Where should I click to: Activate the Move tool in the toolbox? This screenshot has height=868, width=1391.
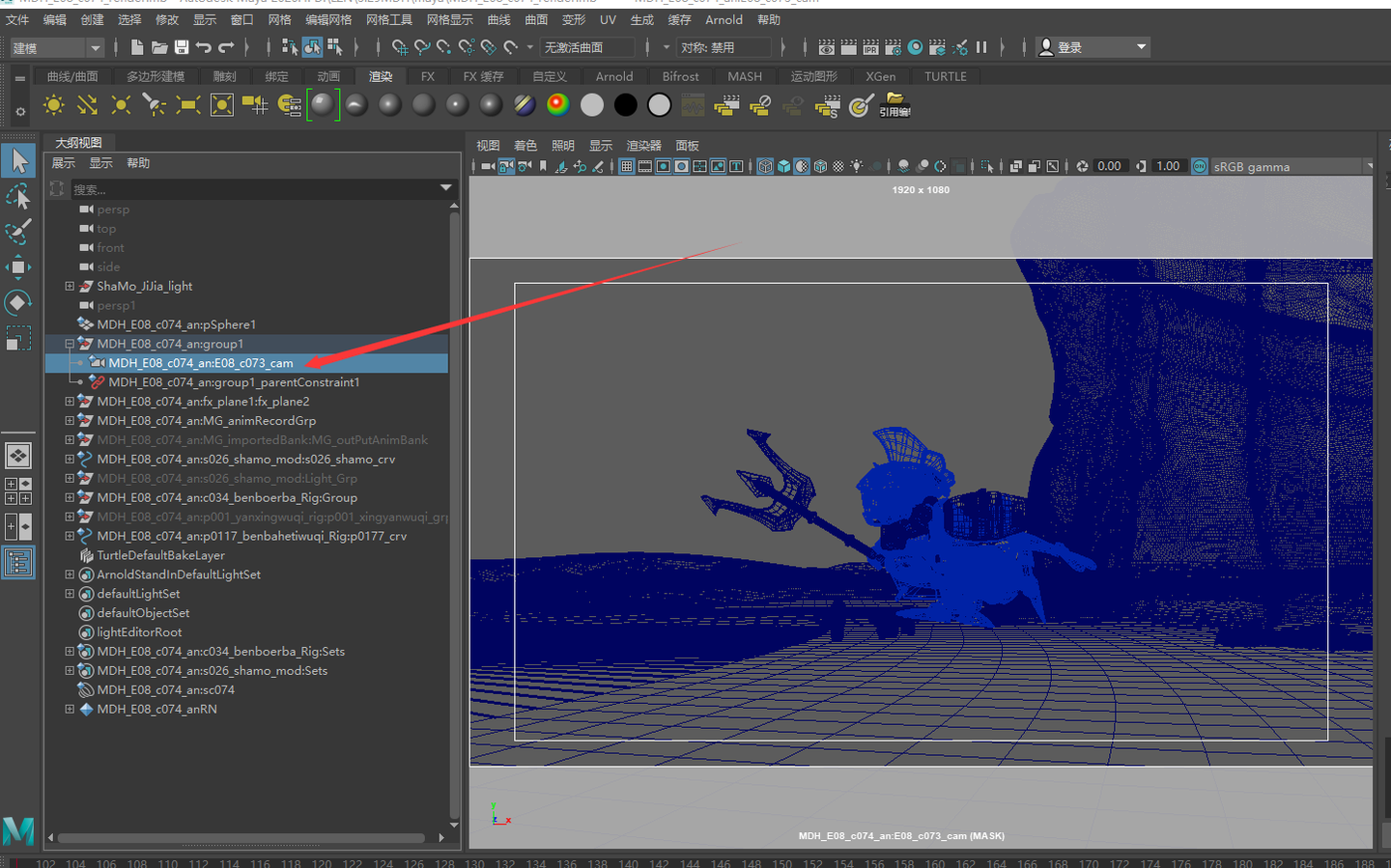pos(18,267)
